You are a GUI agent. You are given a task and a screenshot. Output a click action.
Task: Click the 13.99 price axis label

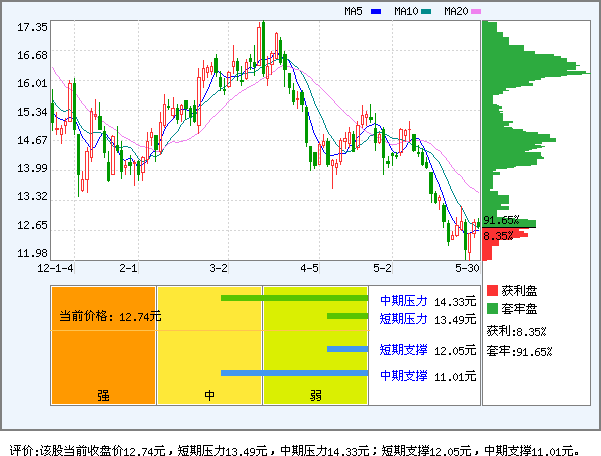pyautogui.click(x=32, y=168)
